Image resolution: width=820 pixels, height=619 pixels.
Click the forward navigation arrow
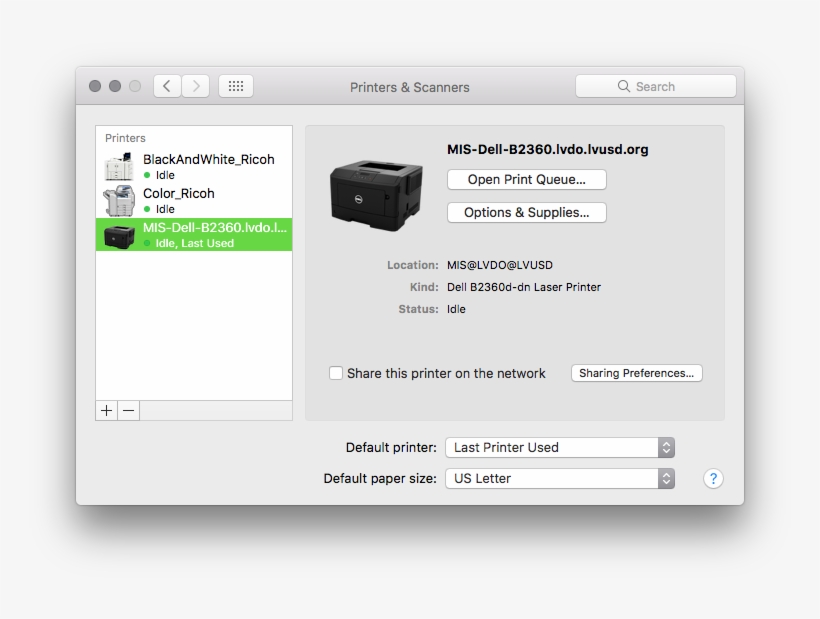[x=196, y=87]
